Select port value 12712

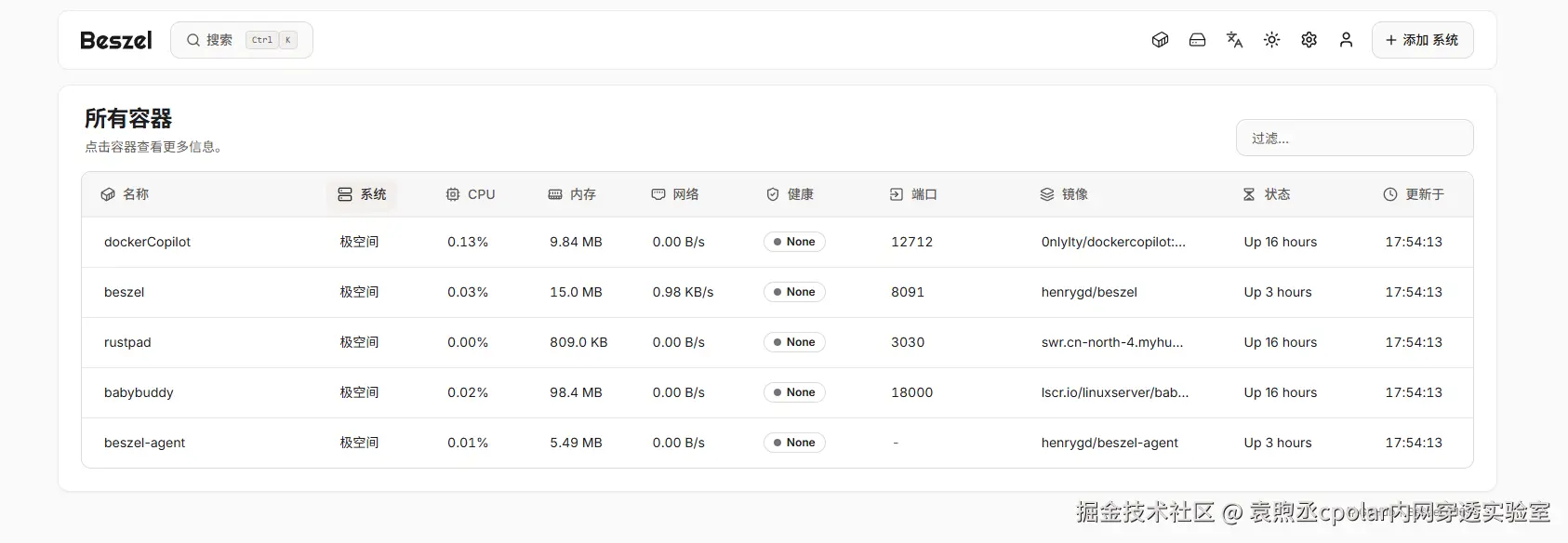click(x=911, y=242)
